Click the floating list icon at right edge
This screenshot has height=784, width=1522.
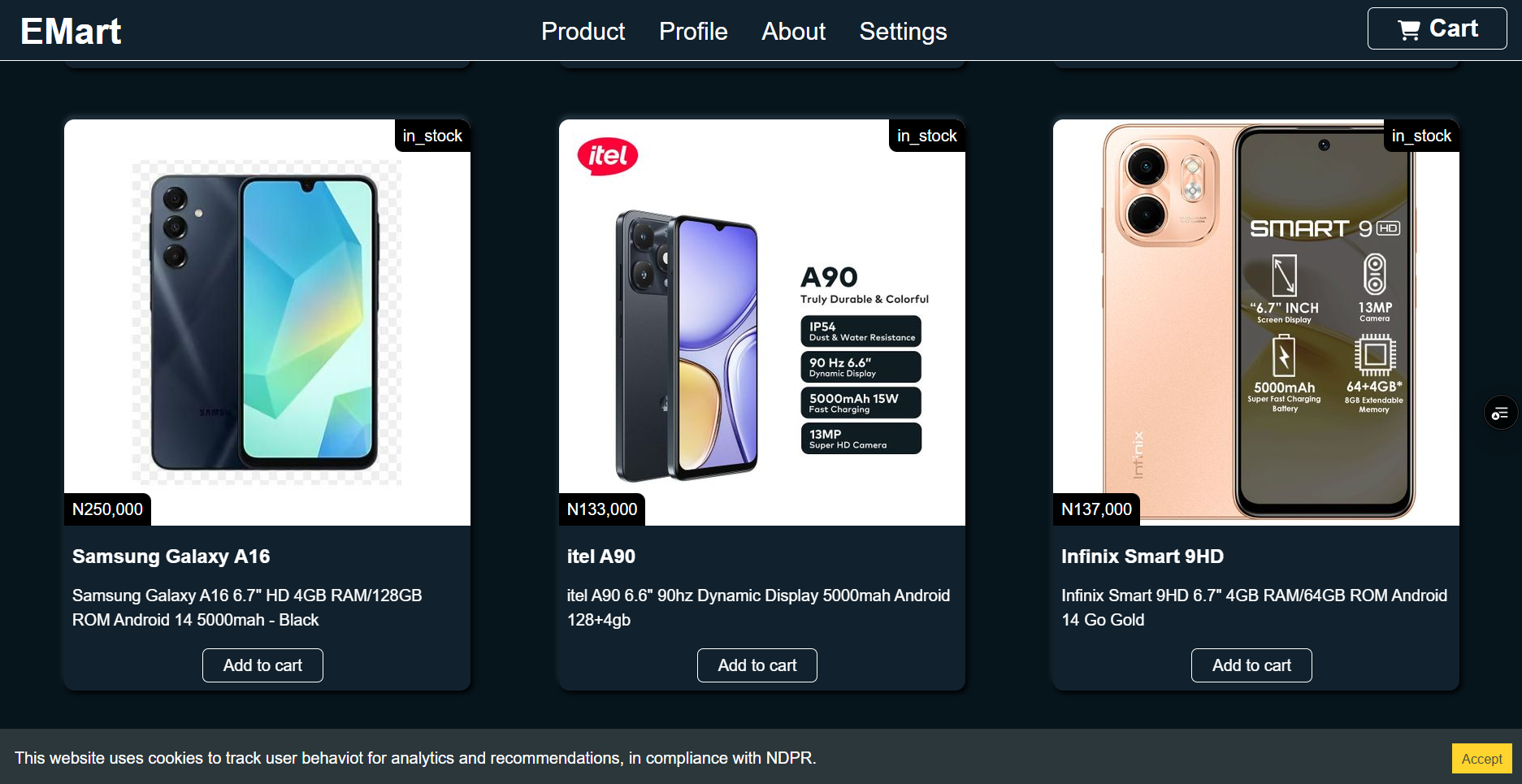[1500, 414]
